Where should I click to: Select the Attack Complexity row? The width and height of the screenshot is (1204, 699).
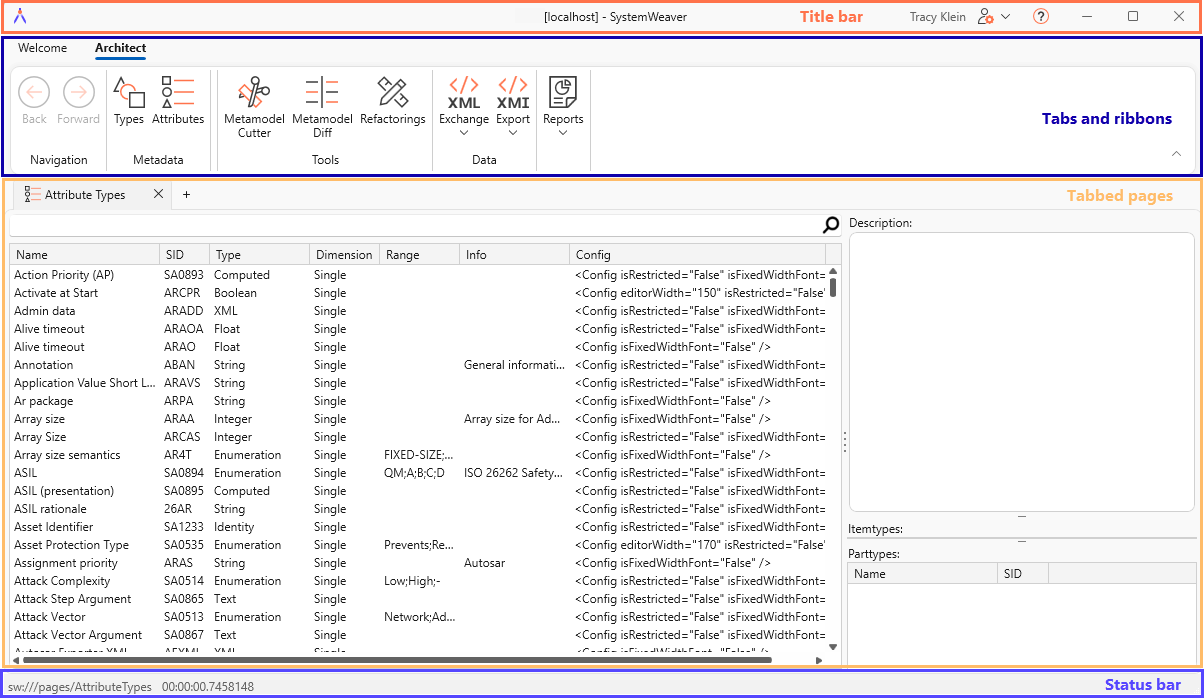point(418,581)
